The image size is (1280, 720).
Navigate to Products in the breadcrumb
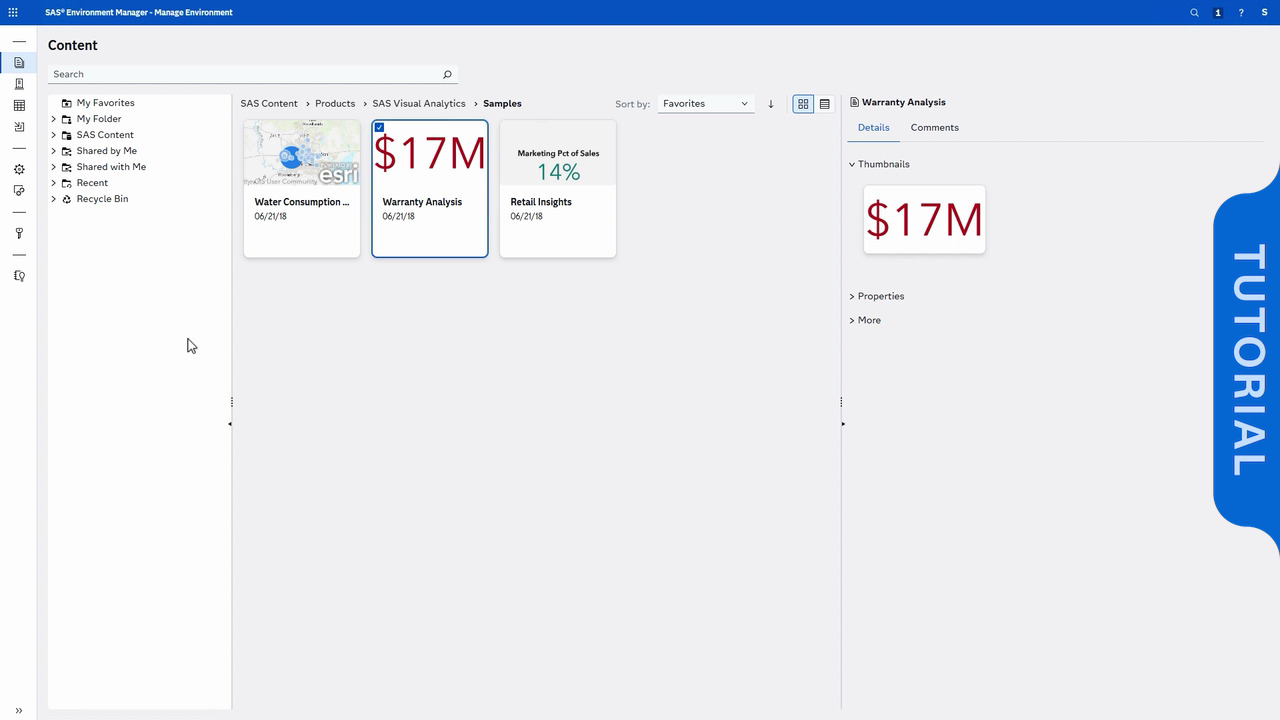pos(335,104)
